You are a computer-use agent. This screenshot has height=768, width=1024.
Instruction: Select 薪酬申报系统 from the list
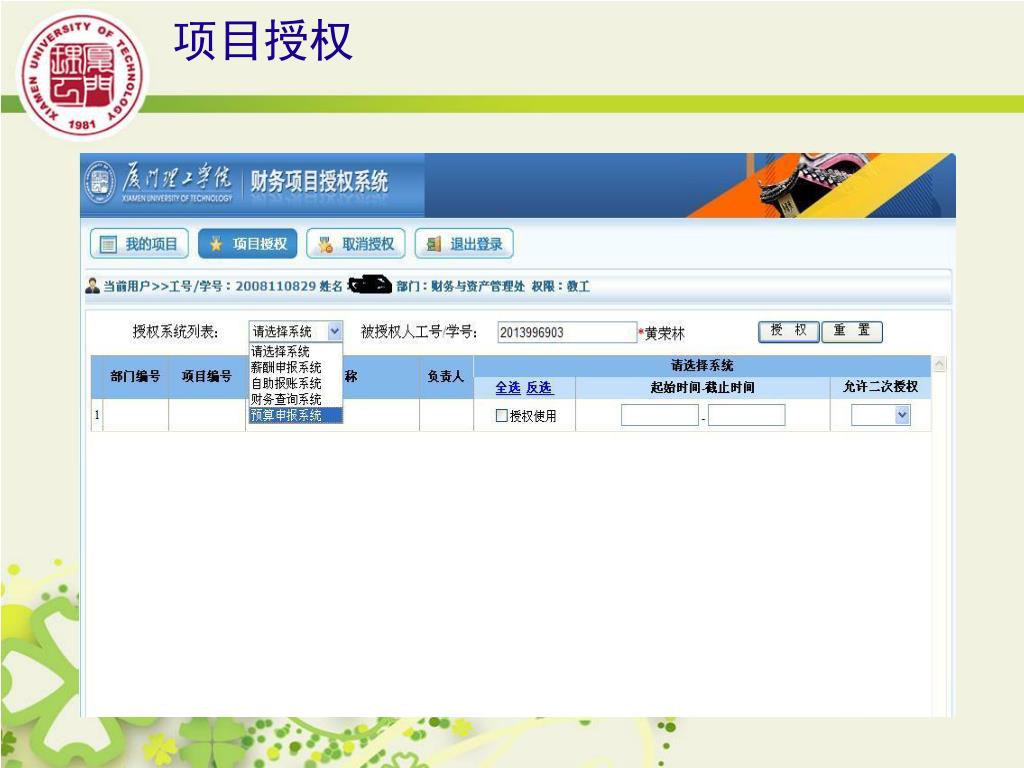pos(296,367)
